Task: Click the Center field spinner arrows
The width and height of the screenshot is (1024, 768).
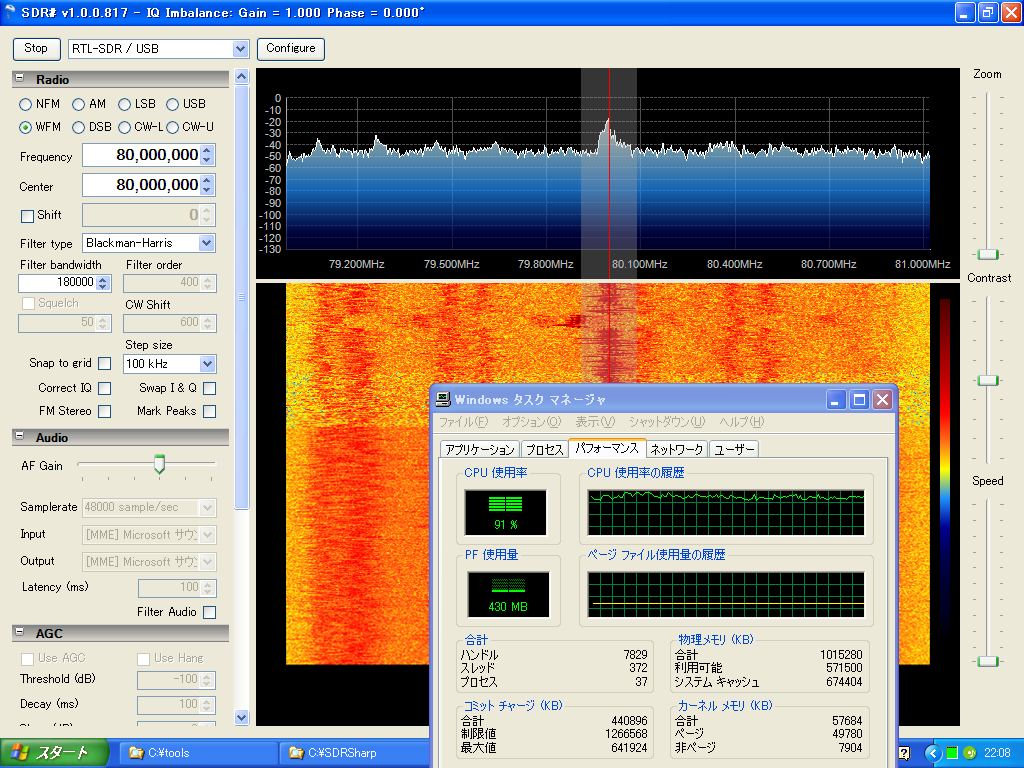Action: [207, 185]
